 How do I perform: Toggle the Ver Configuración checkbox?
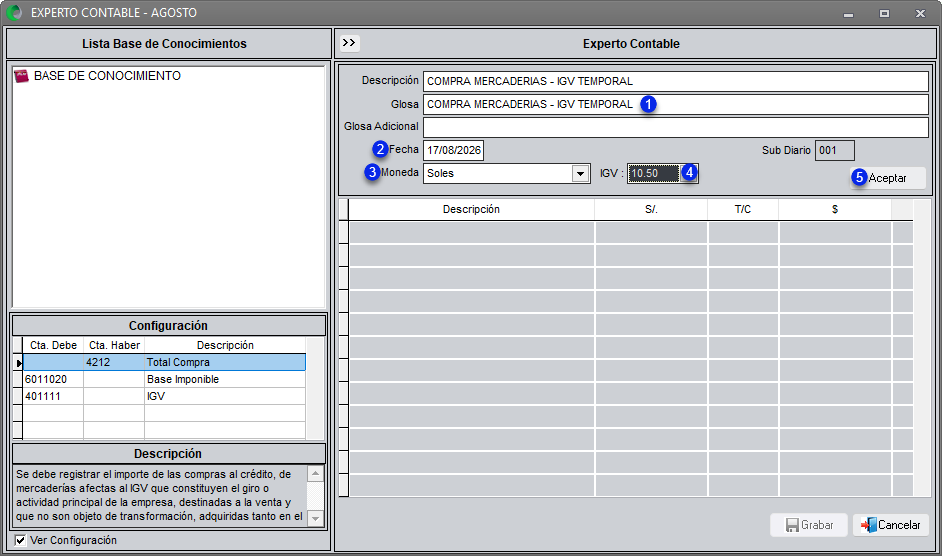coord(20,540)
